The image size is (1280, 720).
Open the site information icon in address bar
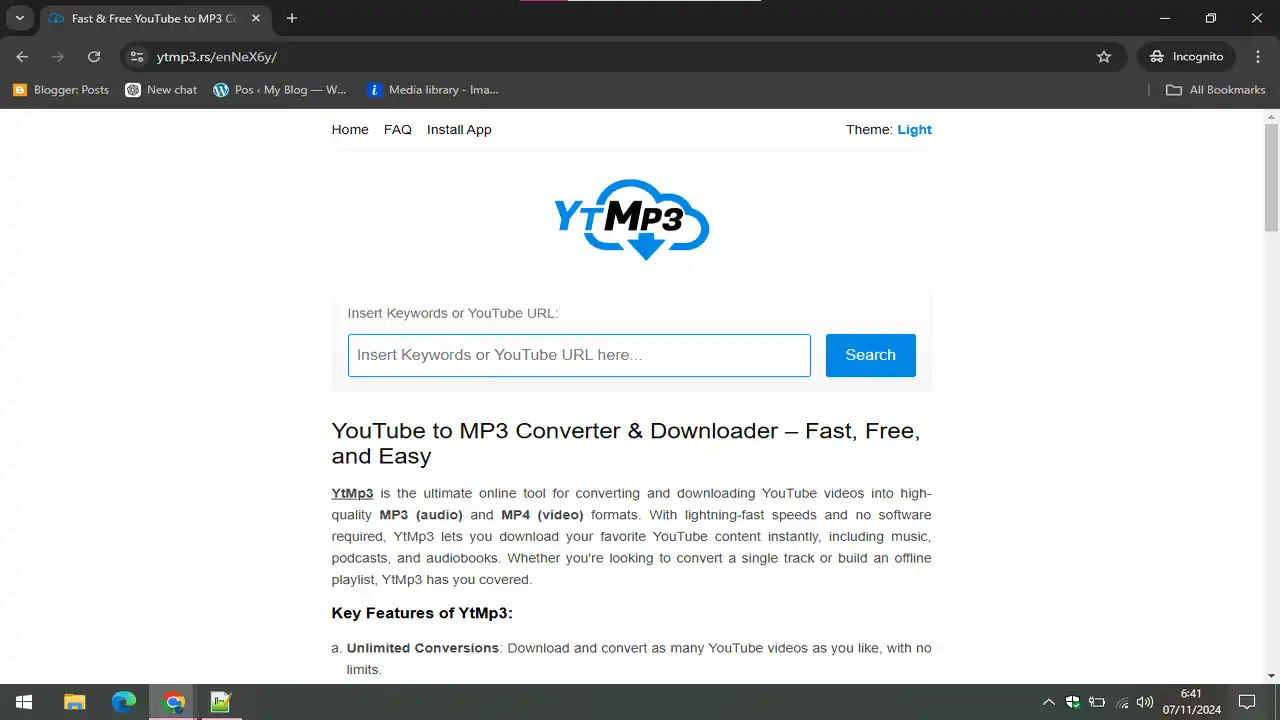[137, 57]
